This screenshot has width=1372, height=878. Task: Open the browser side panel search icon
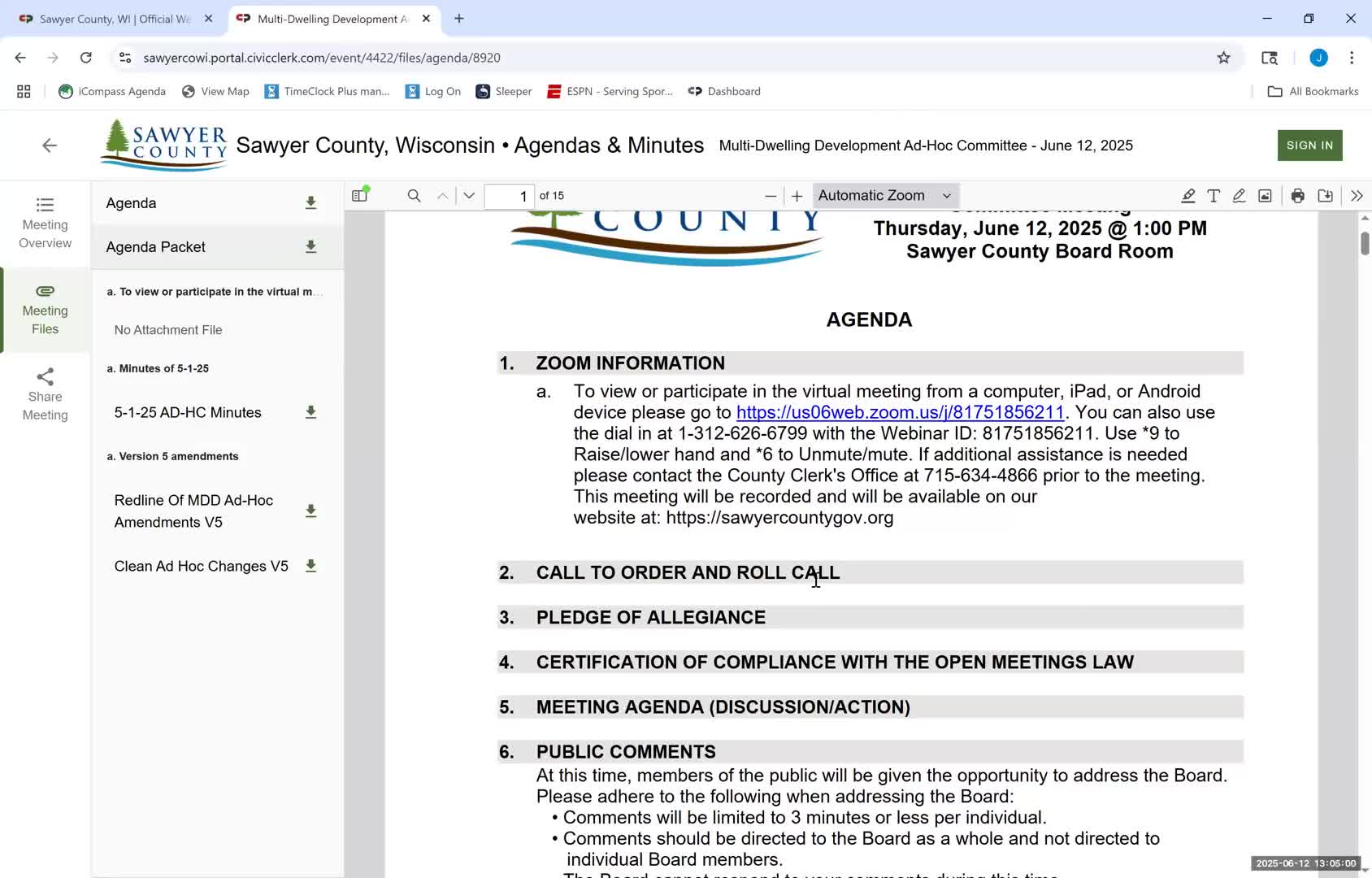coord(1269,58)
